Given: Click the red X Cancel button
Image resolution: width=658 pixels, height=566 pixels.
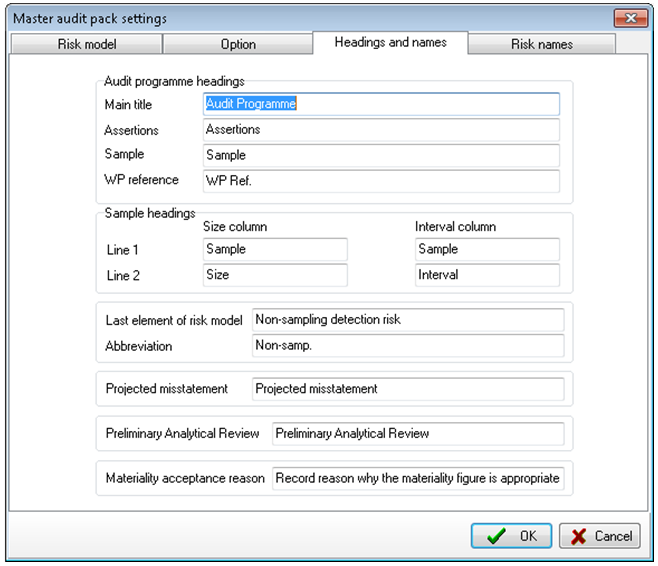Looking at the screenshot, I should [600, 535].
